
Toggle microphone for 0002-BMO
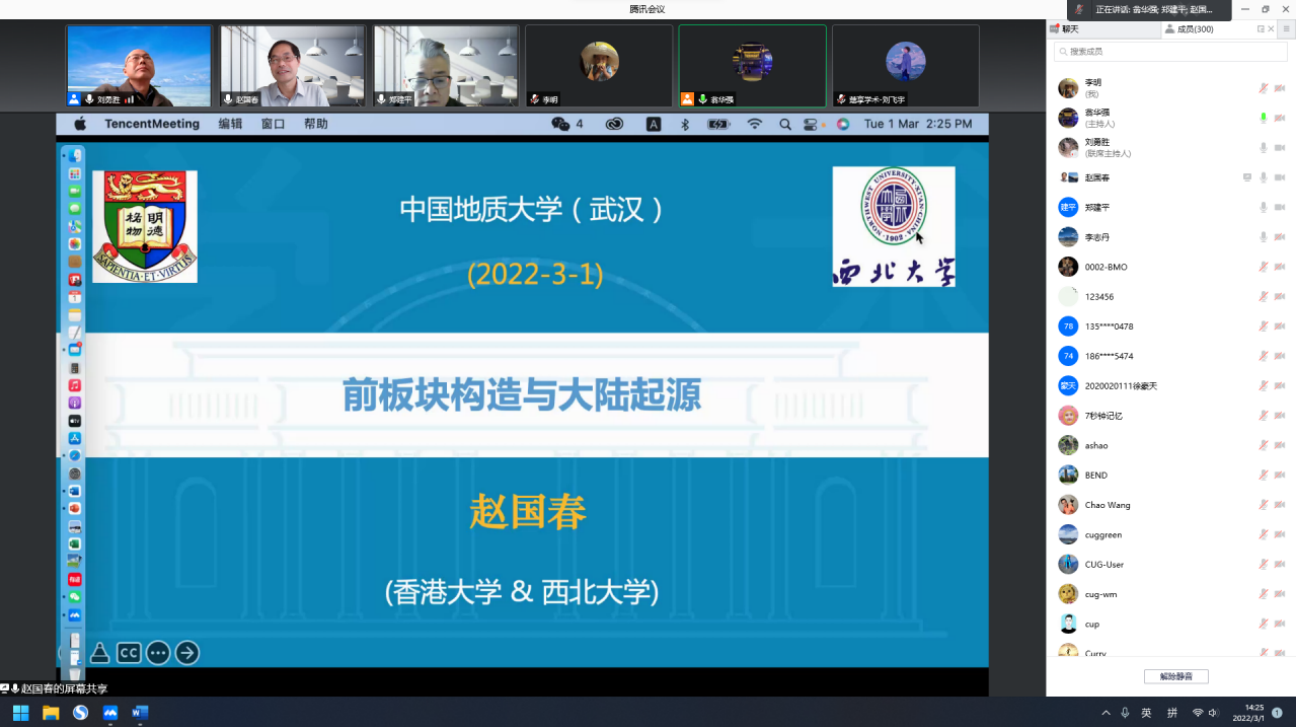coord(1263,267)
